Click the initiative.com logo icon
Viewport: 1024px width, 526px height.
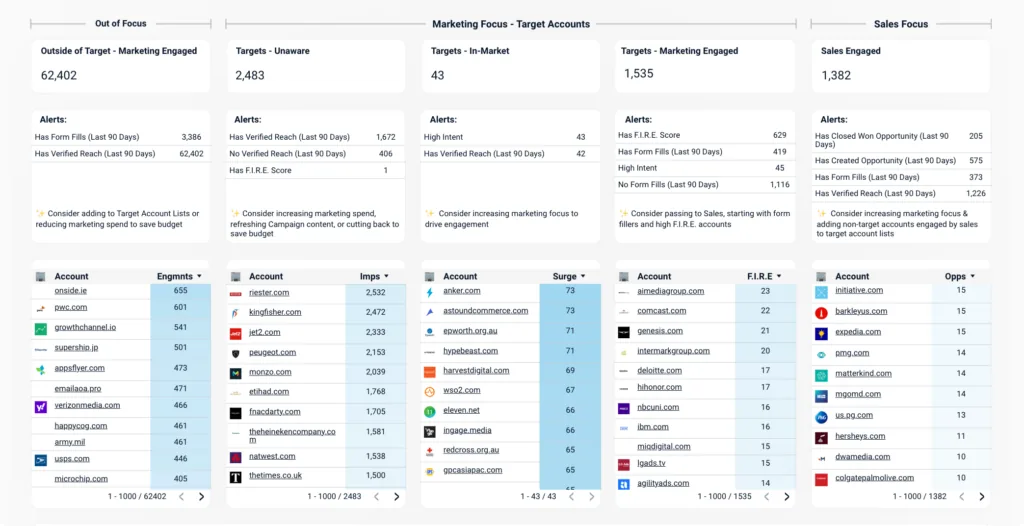821,292
